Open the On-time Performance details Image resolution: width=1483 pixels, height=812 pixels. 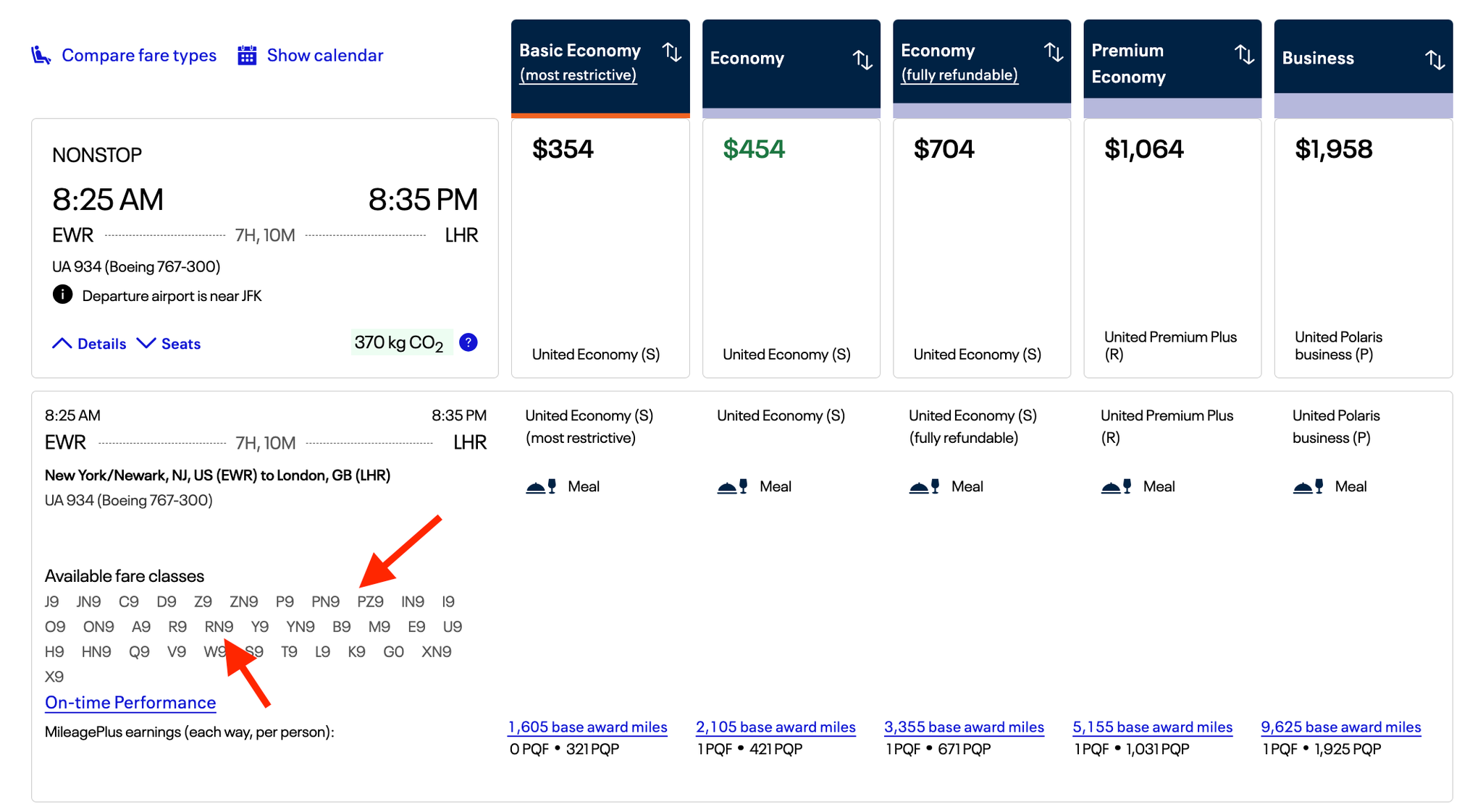pyautogui.click(x=130, y=702)
